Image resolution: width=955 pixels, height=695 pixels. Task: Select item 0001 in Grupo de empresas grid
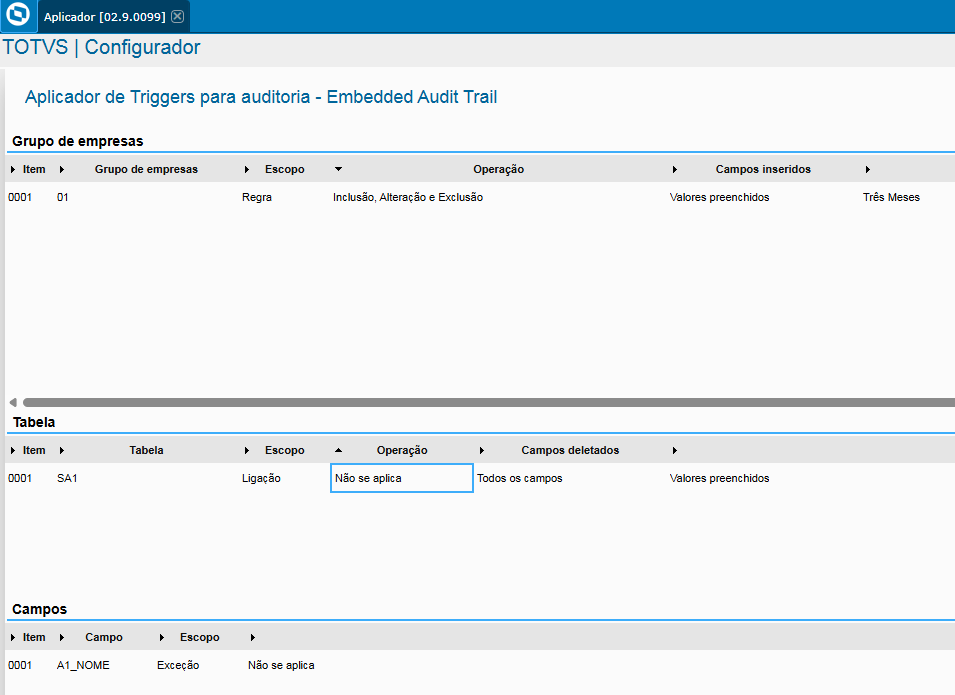tap(20, 197)
